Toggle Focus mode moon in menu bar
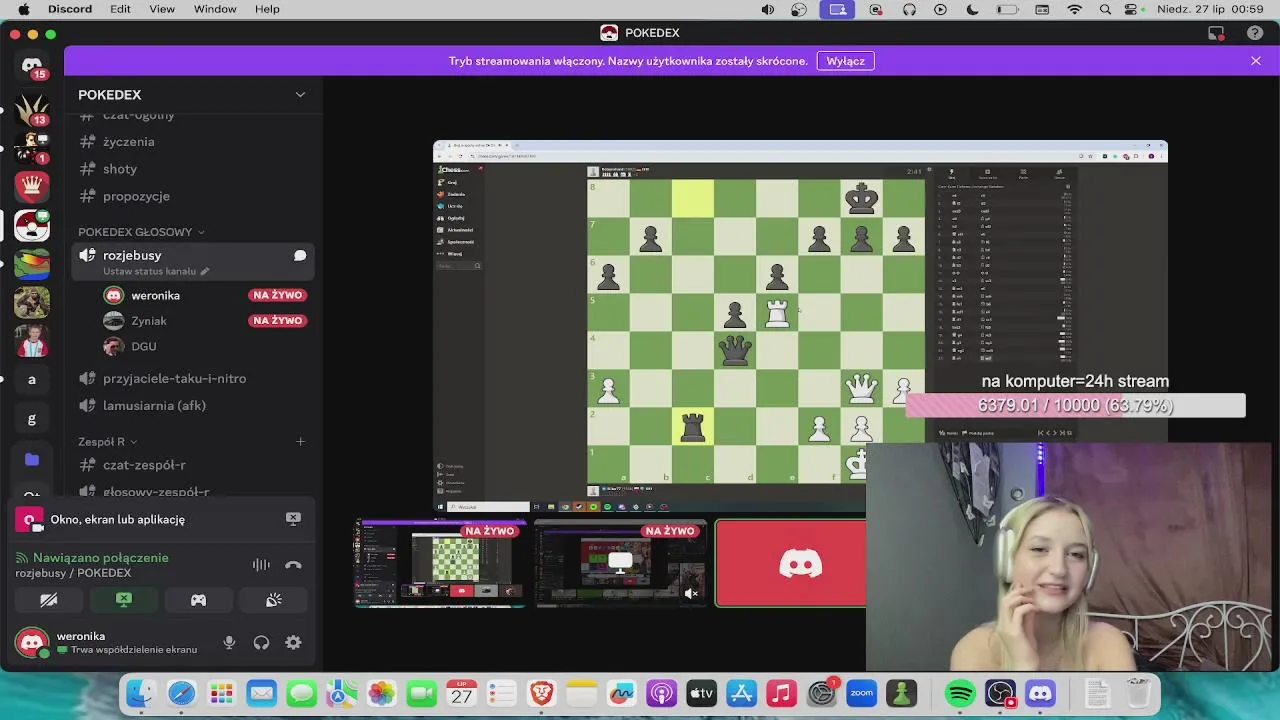The width and height of the screenshot is (1280, 720). pos(972,9)
